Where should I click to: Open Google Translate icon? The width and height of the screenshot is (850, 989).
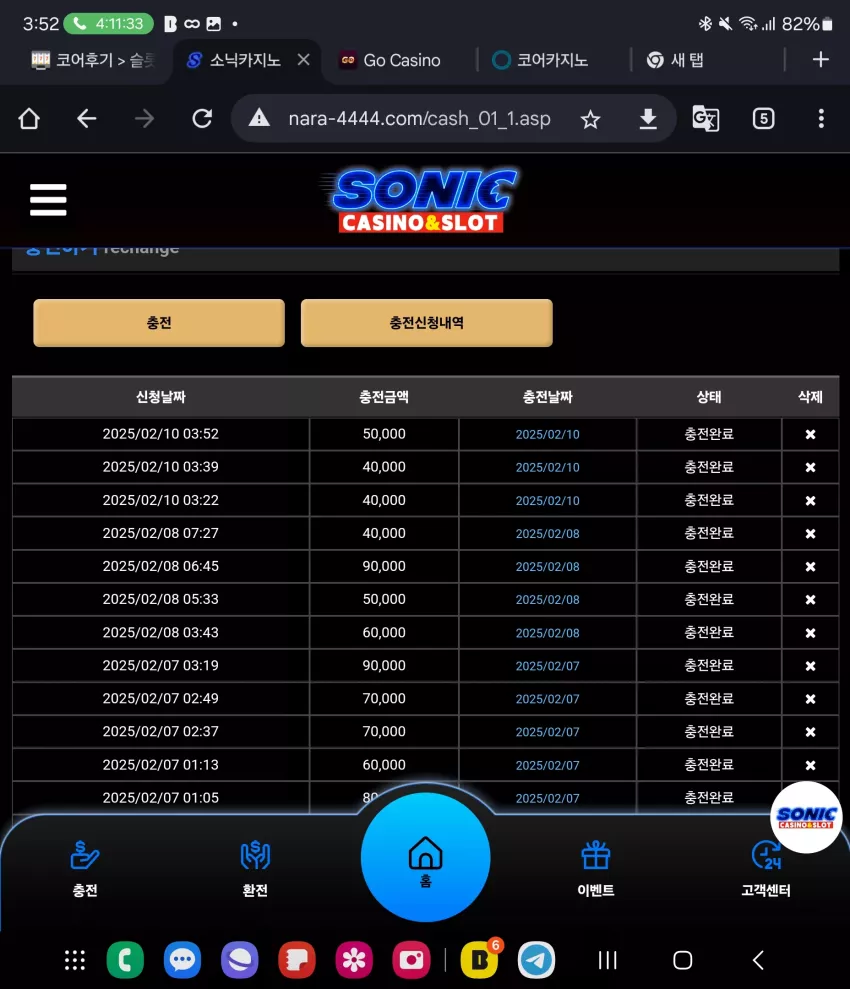(706, 119)
